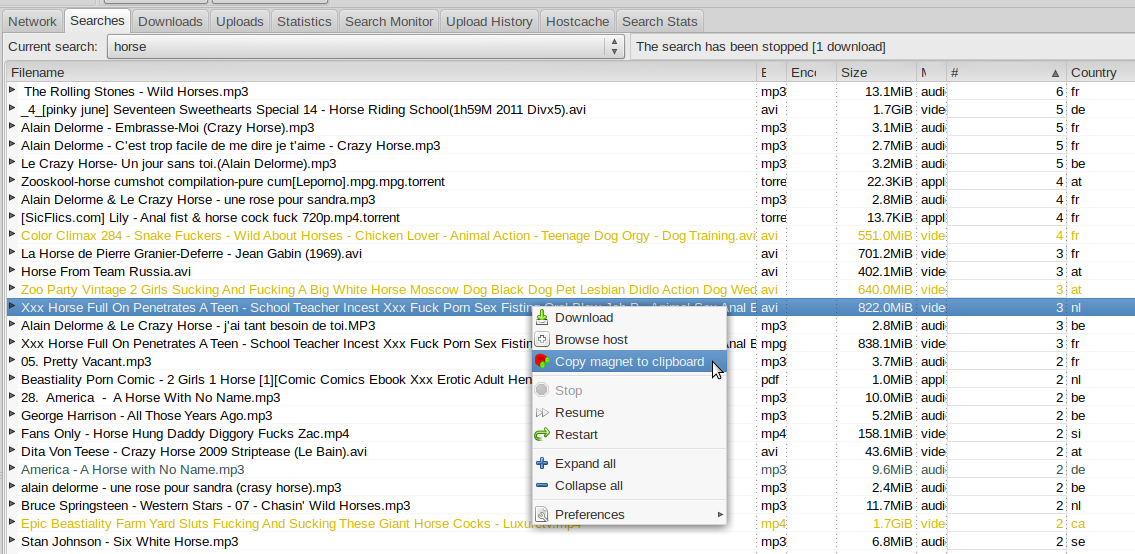Select Dita Von Teese - Crazy Horse 2009 file
Viewport: 1135px width, 554px height.
point(194,451)
